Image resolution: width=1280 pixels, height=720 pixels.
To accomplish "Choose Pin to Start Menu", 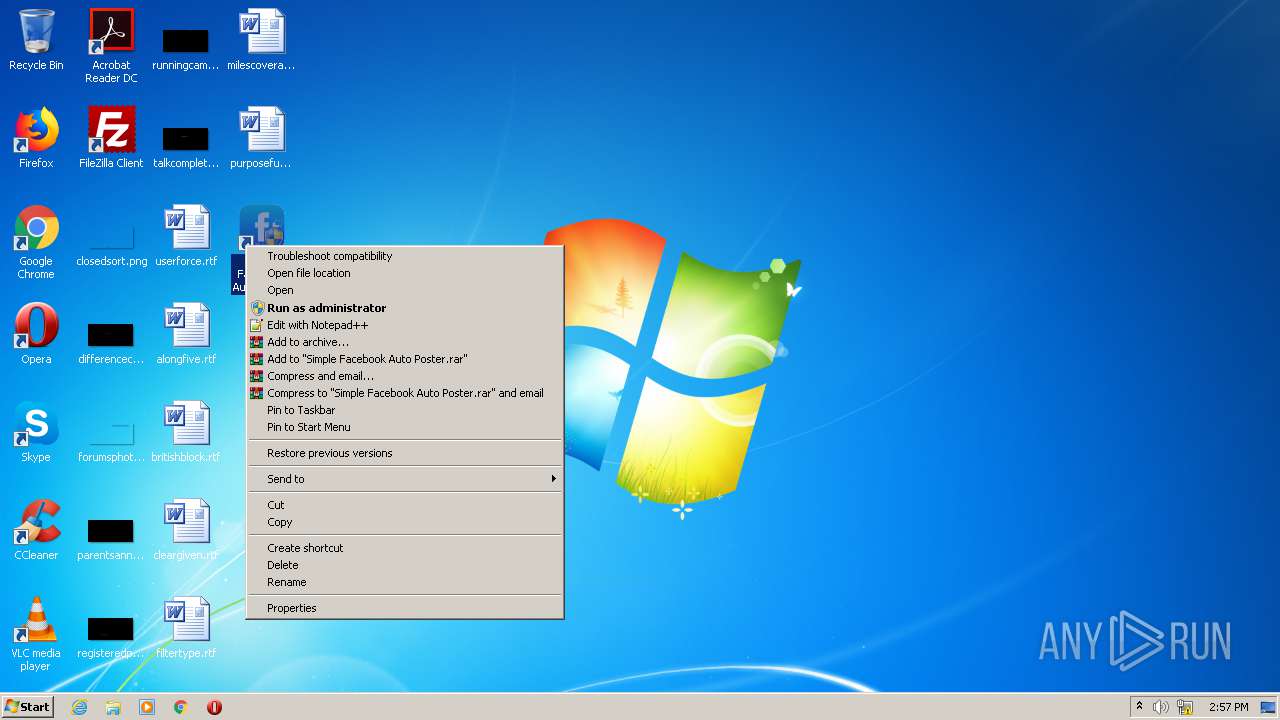I will pos(405,427).
